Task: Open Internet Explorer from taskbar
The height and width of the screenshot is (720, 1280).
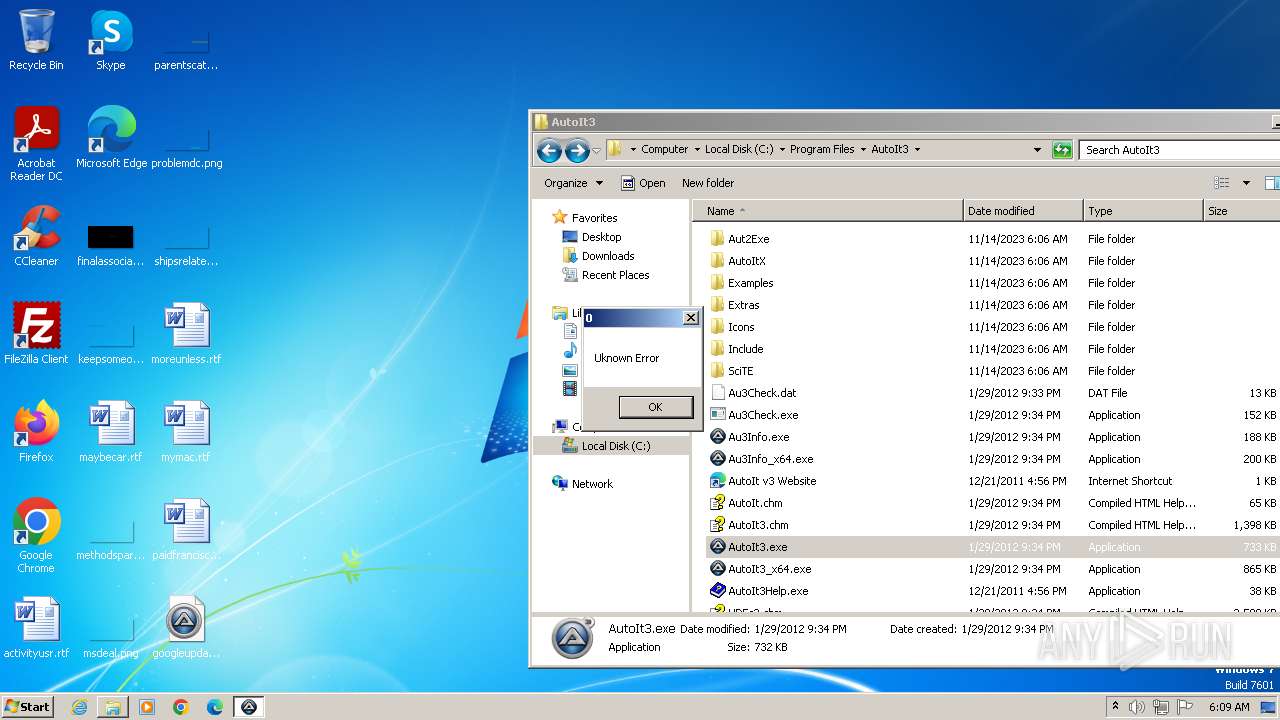Action: 79,707
